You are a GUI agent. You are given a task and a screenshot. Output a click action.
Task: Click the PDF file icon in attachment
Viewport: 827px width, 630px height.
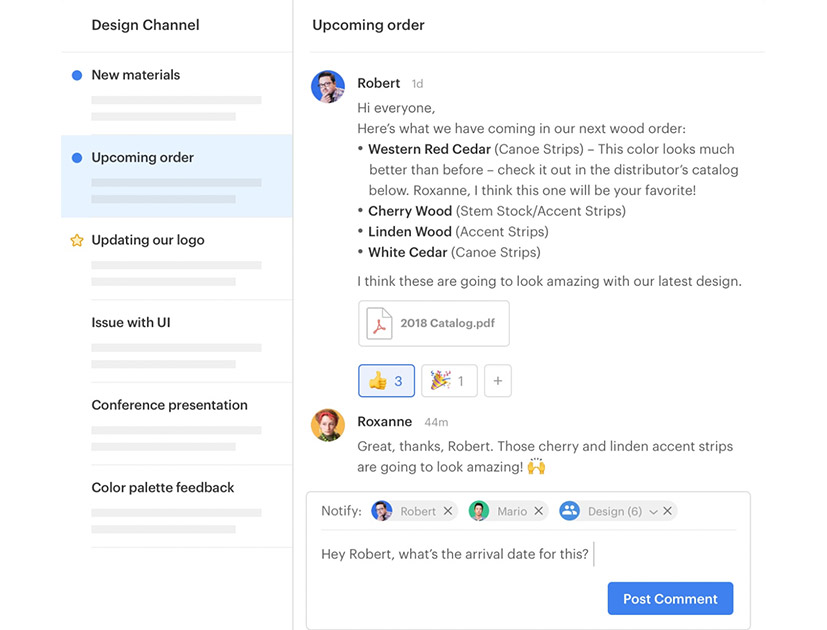point(379,323)
